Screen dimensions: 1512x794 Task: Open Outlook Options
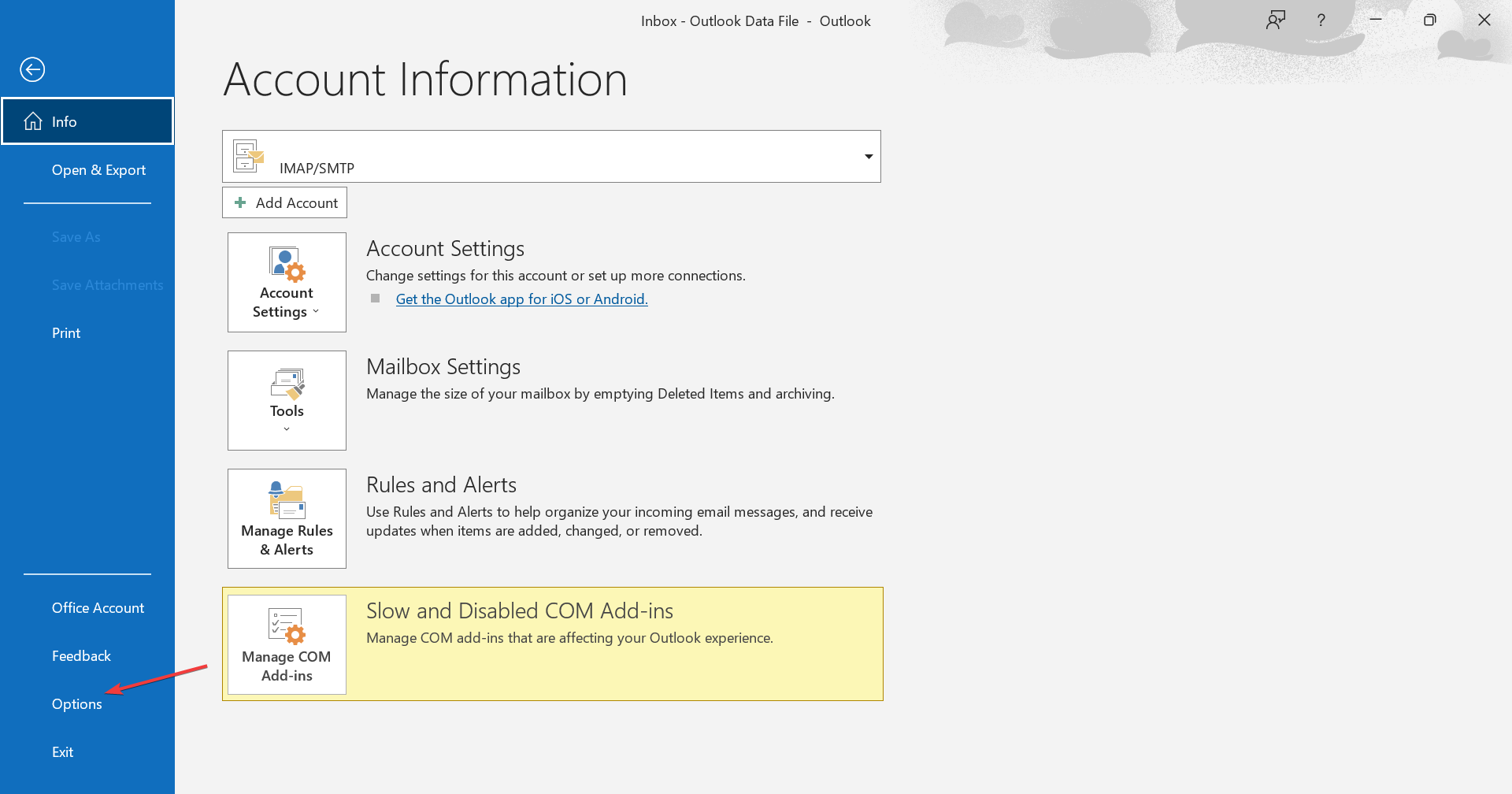click(x=76, y=703)
